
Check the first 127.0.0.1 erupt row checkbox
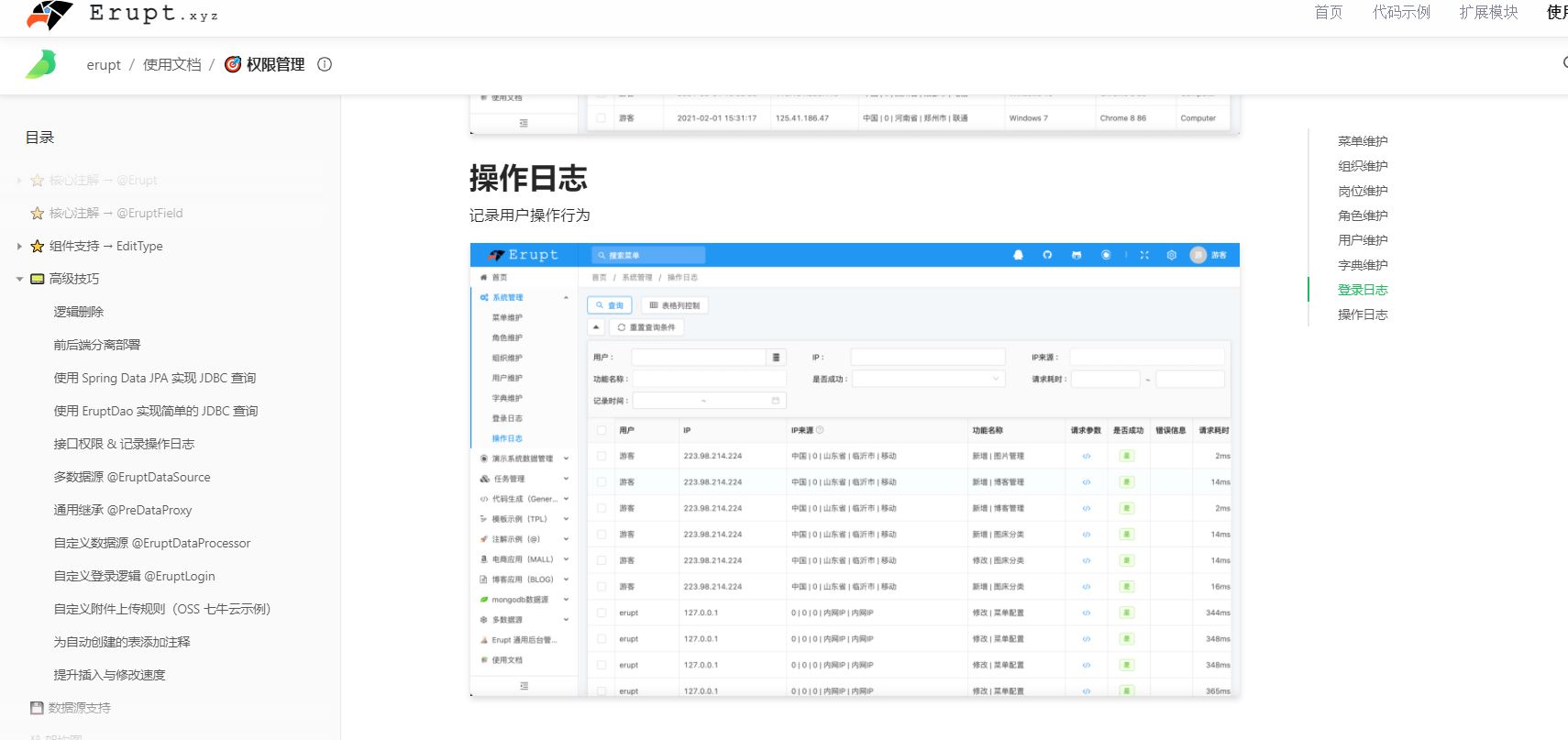[602, 613]
